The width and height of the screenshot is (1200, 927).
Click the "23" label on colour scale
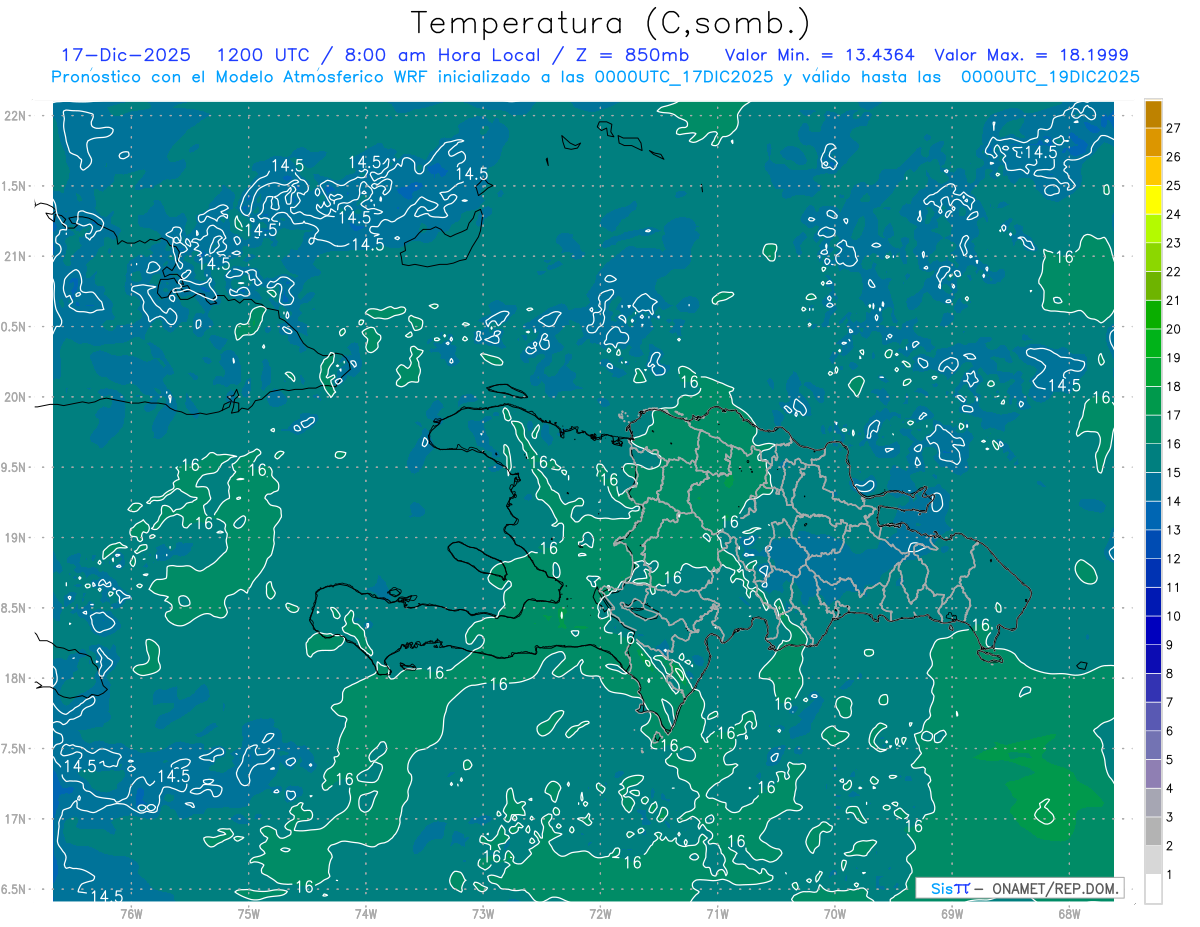tap(1174, 243)
